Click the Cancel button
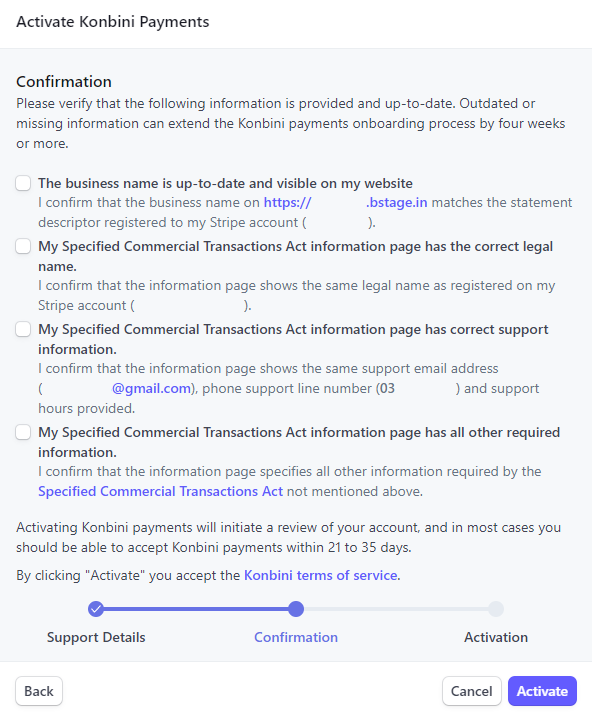 click(472, 691)
